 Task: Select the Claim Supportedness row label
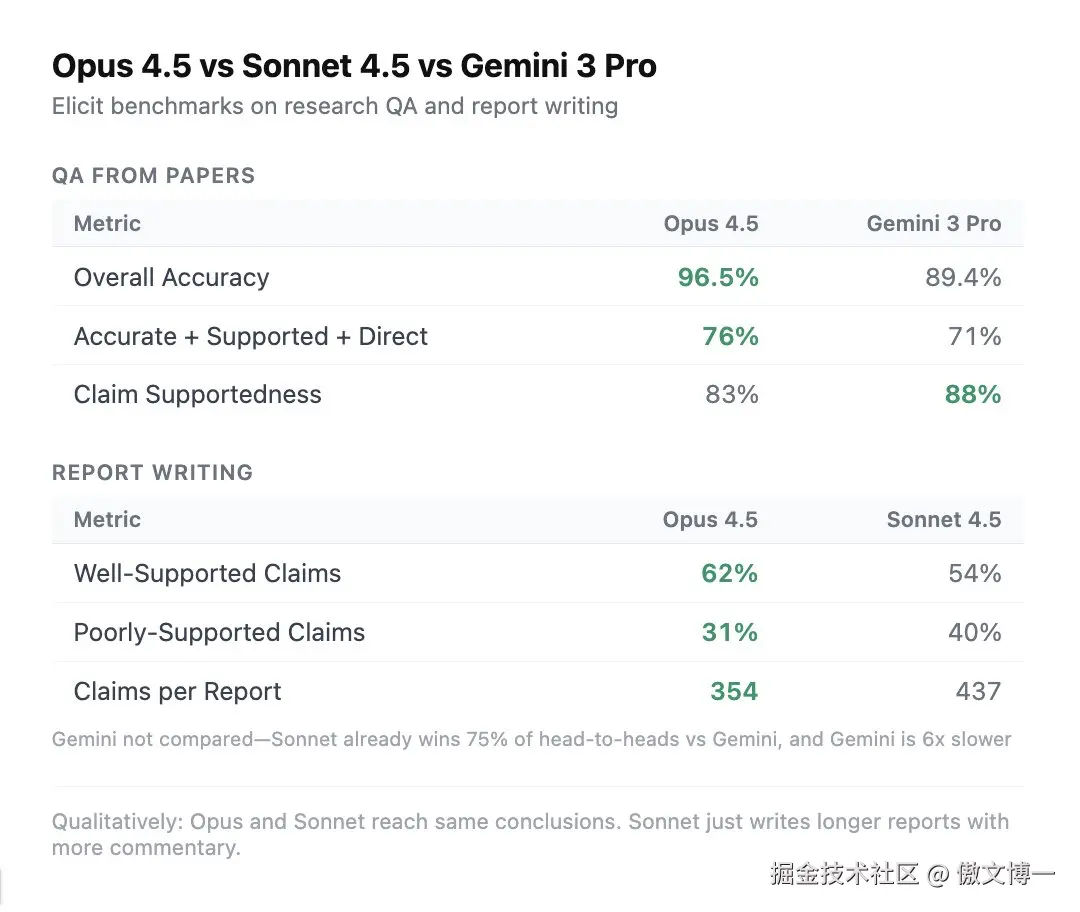tap(197, 394)
